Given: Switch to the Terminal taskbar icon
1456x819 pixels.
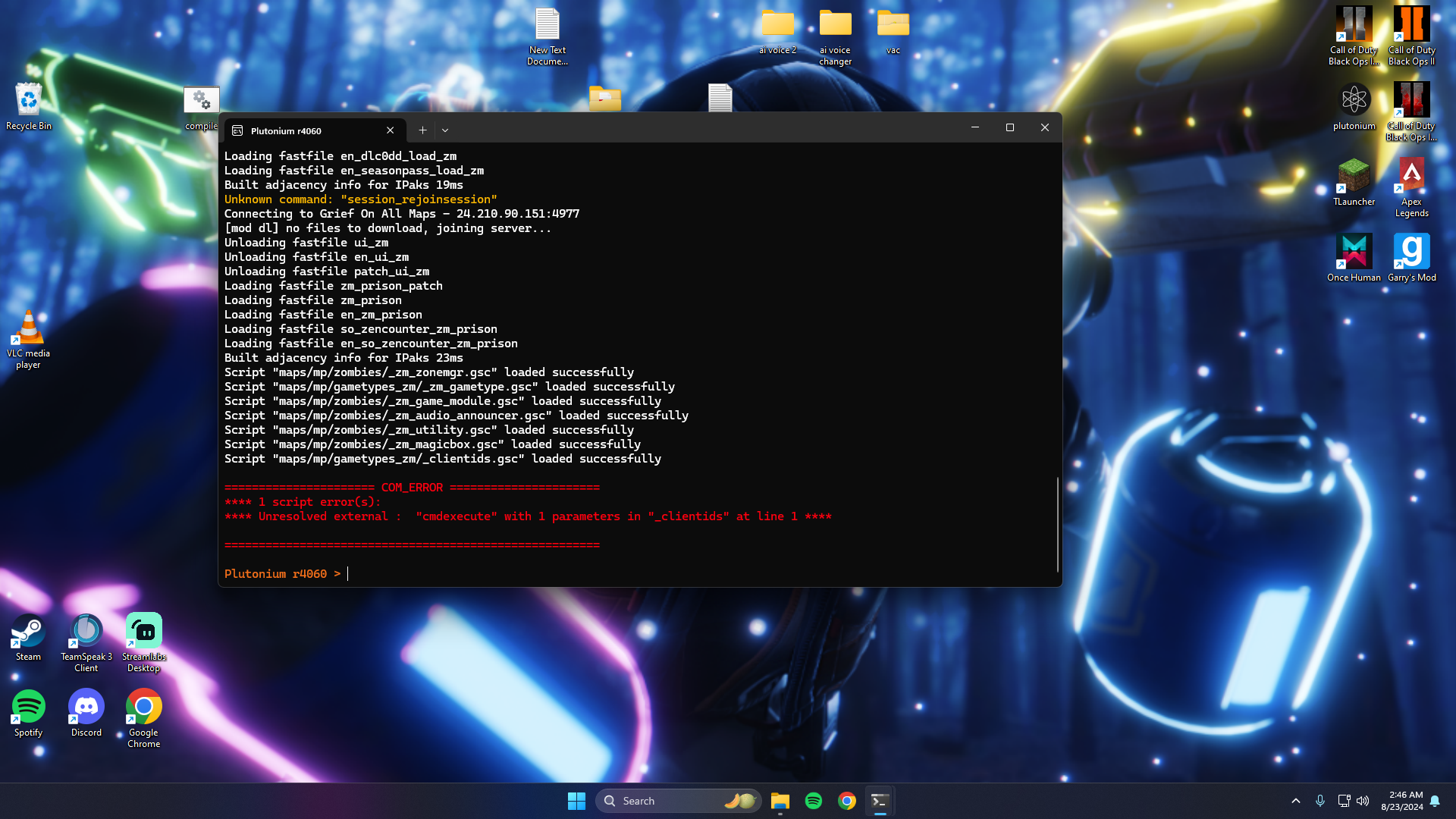Looking at the screenshot, I should (x=880, y=801).
